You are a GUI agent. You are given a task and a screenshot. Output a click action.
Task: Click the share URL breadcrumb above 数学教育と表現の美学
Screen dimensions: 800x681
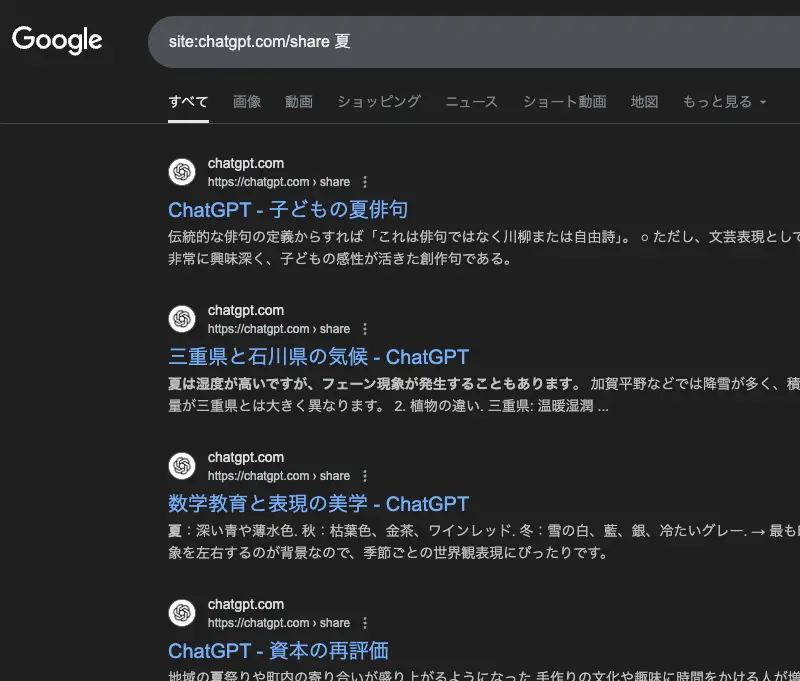(279, 476)
